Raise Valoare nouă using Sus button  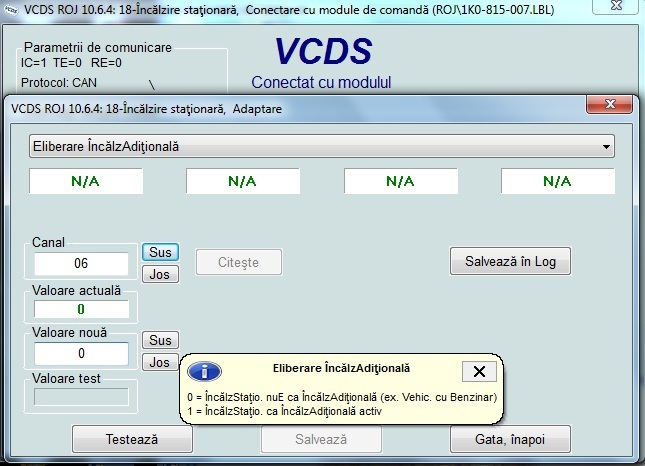tap(160, 340)
